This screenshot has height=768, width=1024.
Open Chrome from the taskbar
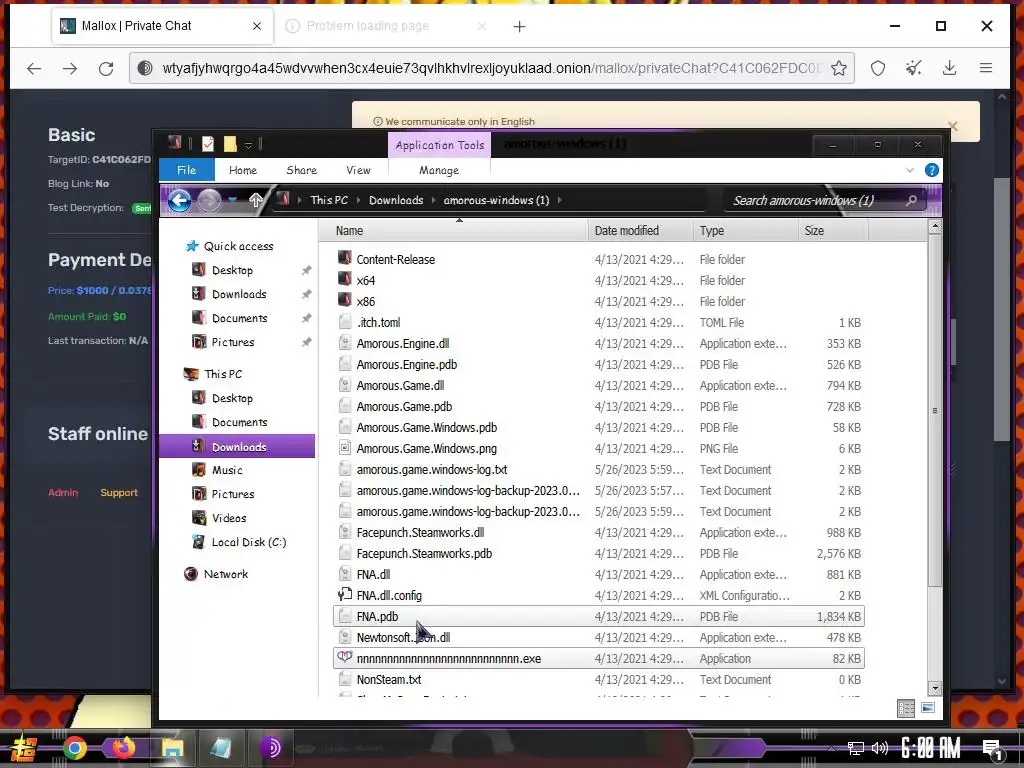[x=74, y=748]
